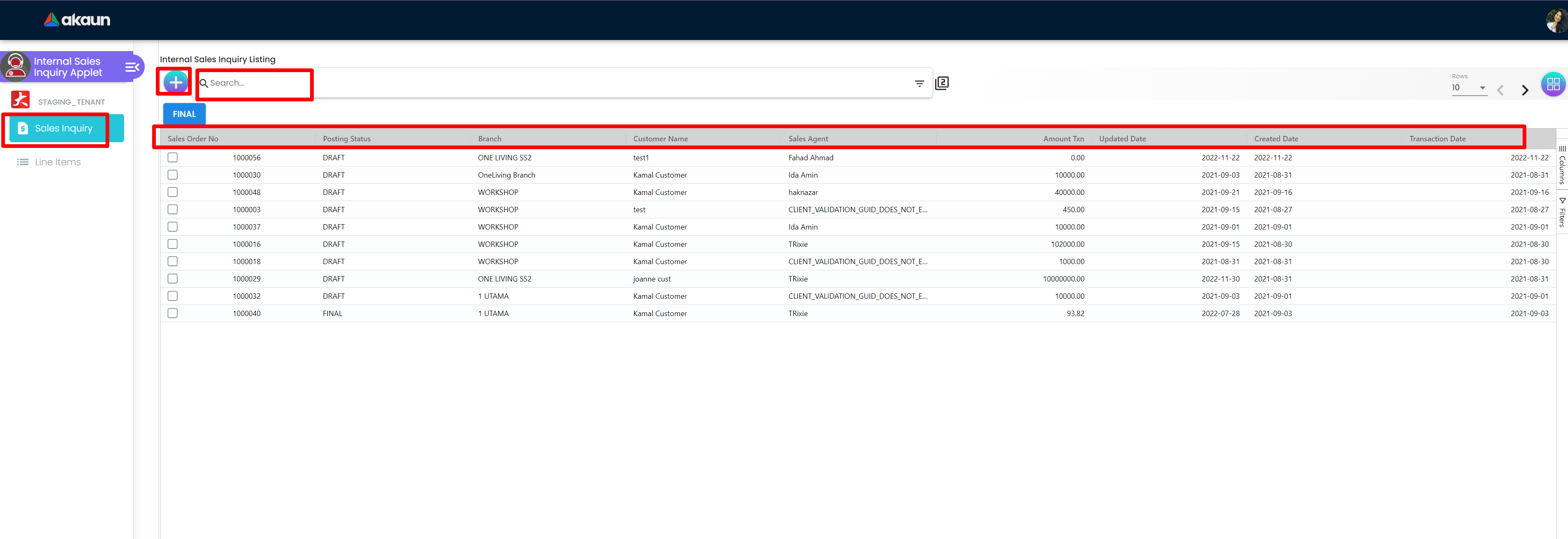Collapse the sidebar menu toggle icon
This screenshot has width=1568, height=539.
coord(132,67)
